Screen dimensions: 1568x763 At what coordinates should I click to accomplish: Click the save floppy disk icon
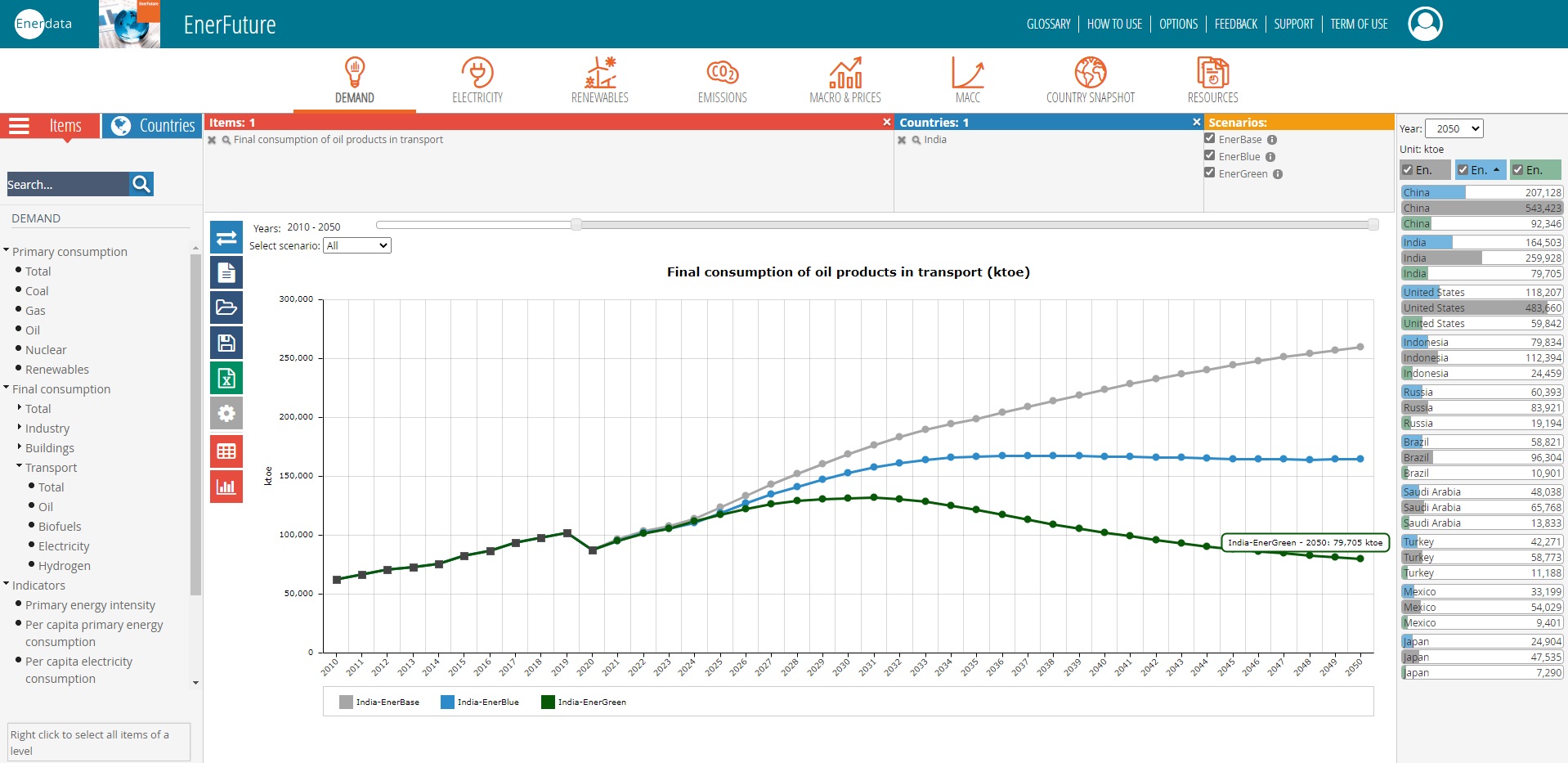pyautogui.click(x=226, y=343)
